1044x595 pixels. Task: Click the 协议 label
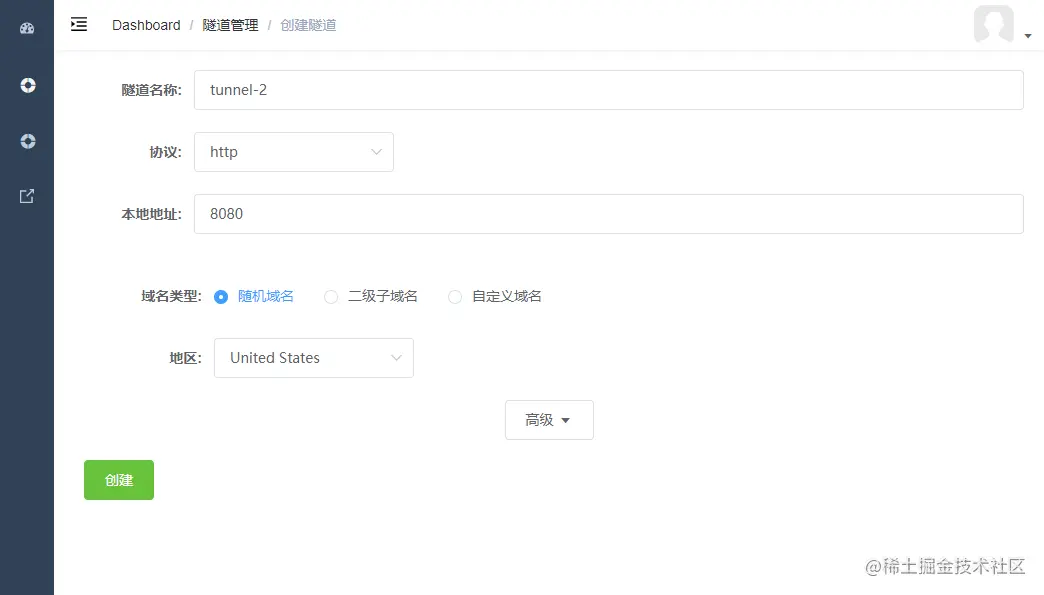tap(165, 152)
